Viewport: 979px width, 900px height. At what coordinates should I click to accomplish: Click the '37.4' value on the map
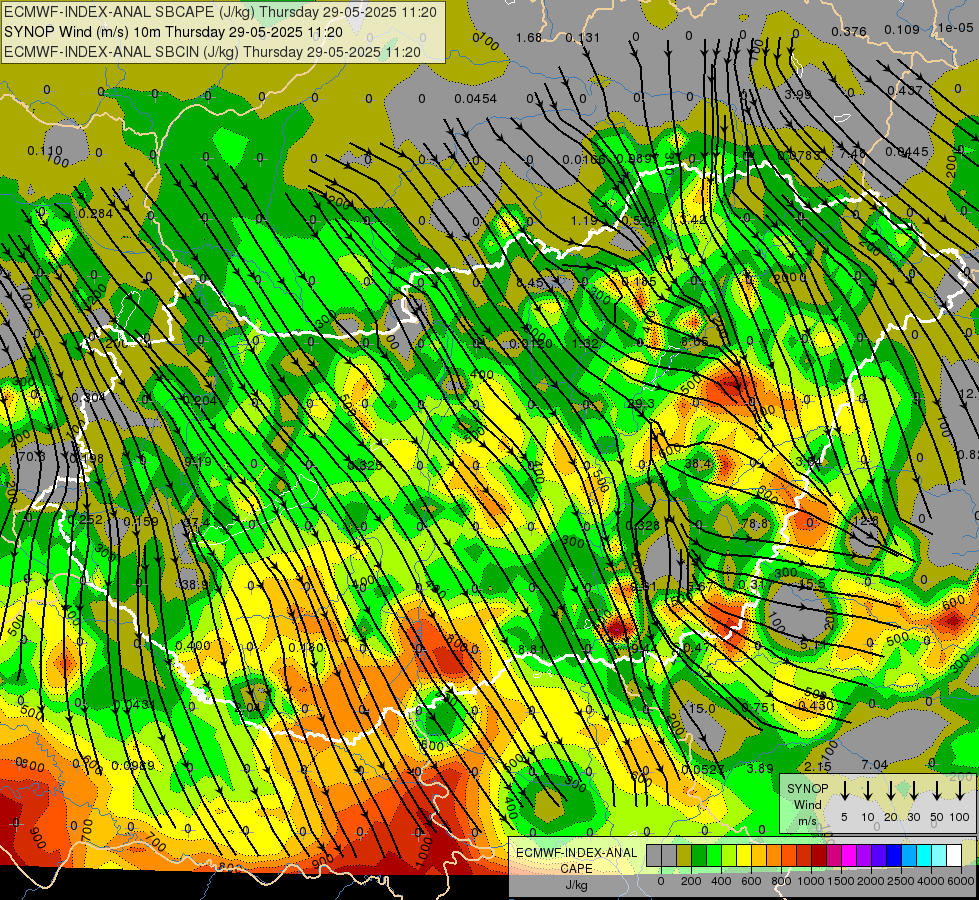[x=197, y=522]
